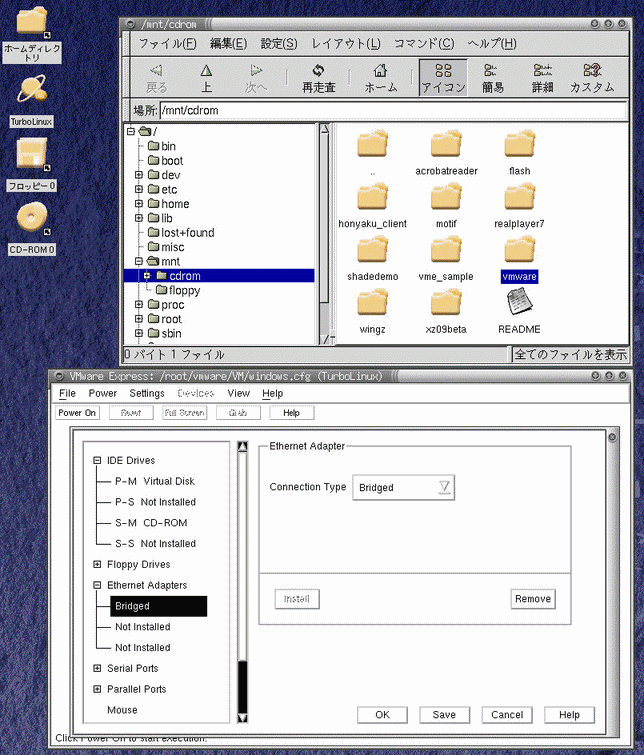Click the 場所 location input field

pos(393,110)
